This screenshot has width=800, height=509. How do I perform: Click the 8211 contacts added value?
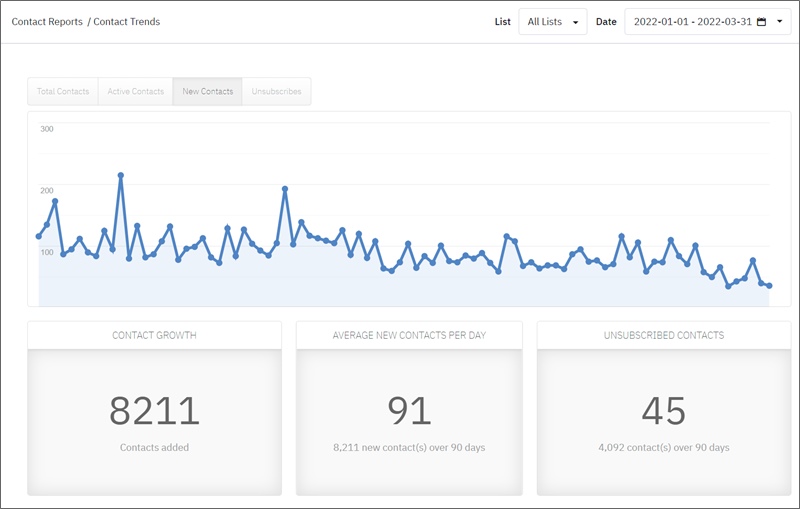(154, 410)
